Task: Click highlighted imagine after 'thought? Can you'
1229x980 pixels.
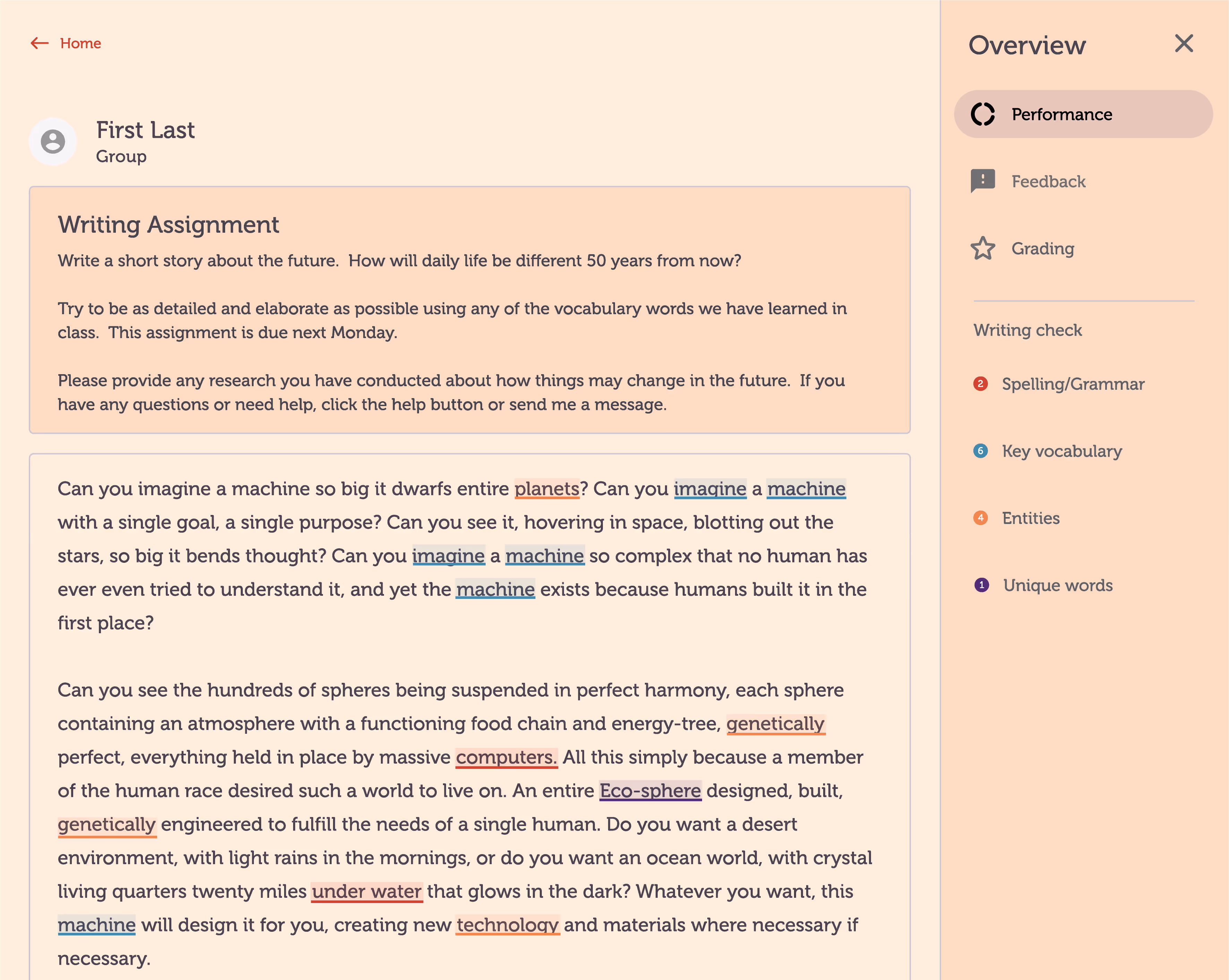Action: (449, 556)
